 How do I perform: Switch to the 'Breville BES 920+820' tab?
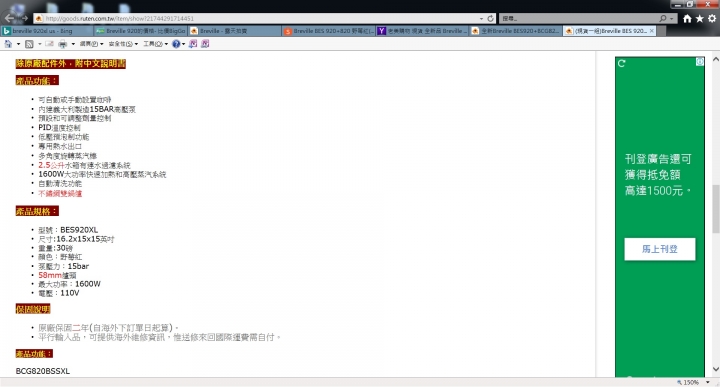tap(328, 31)
